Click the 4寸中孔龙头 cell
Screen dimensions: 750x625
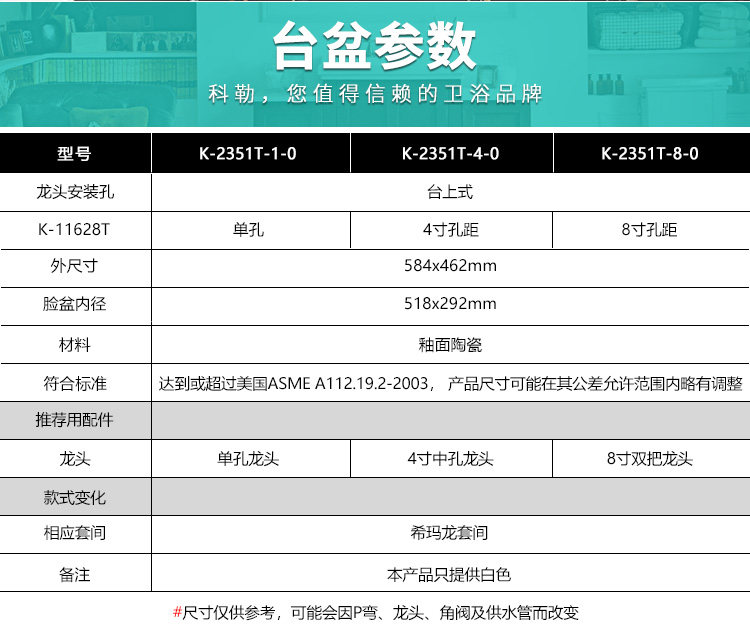coord(451,459)
